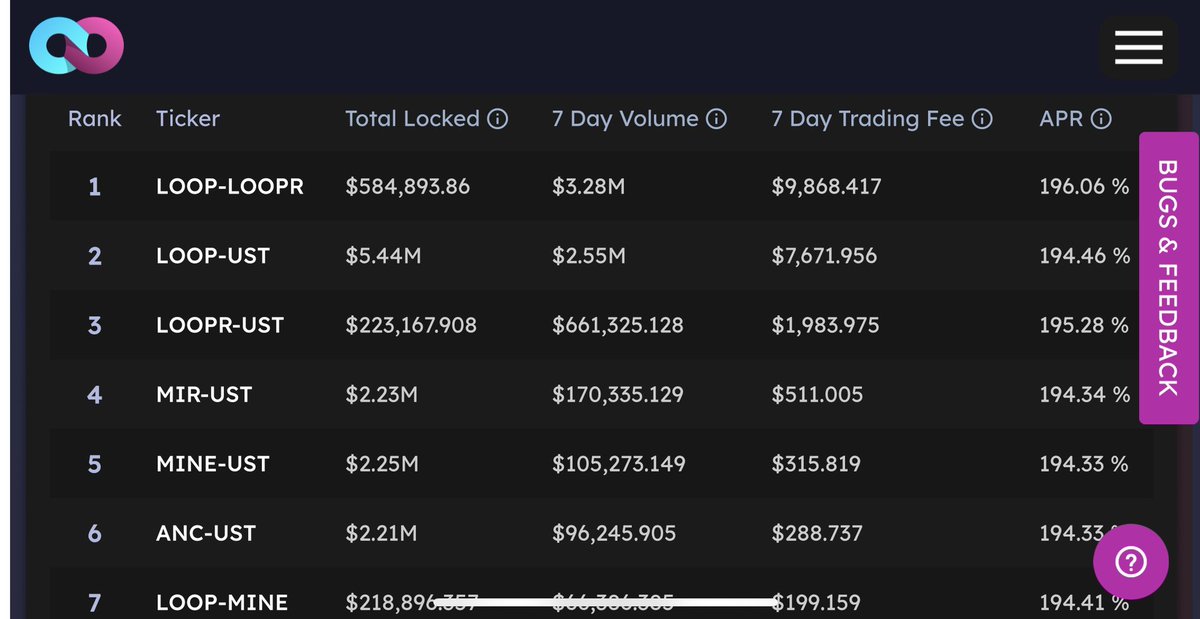Select rank number 5
The image size is (1200, 619).
[94, 464]
